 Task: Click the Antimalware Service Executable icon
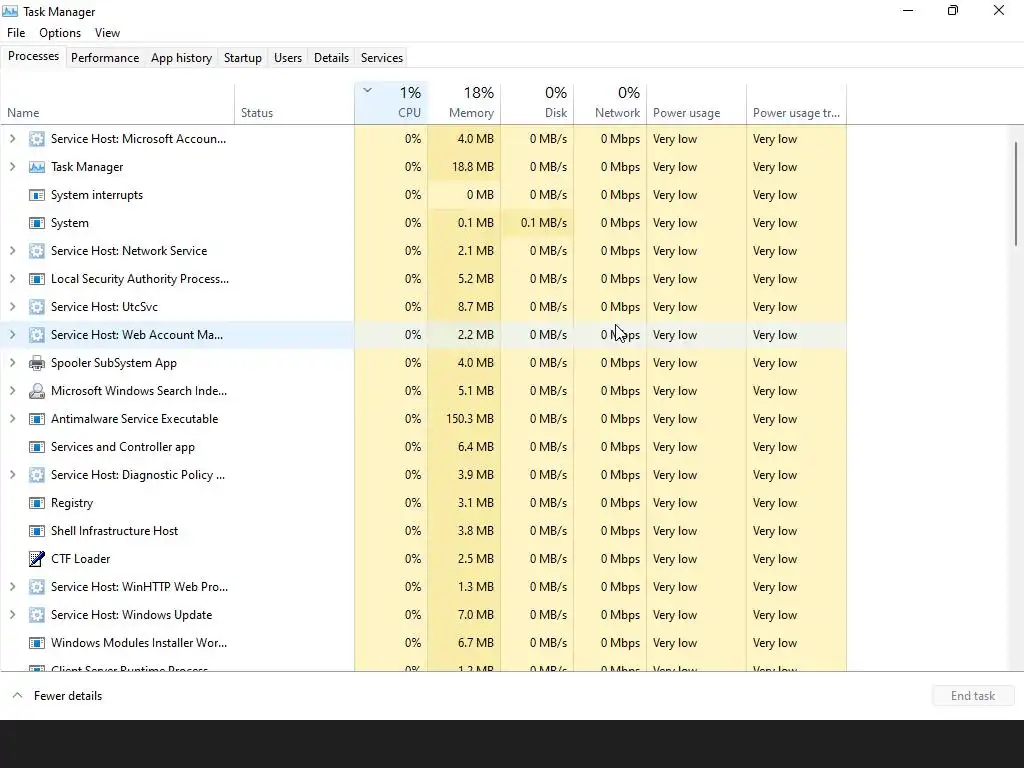pos(37,419)
